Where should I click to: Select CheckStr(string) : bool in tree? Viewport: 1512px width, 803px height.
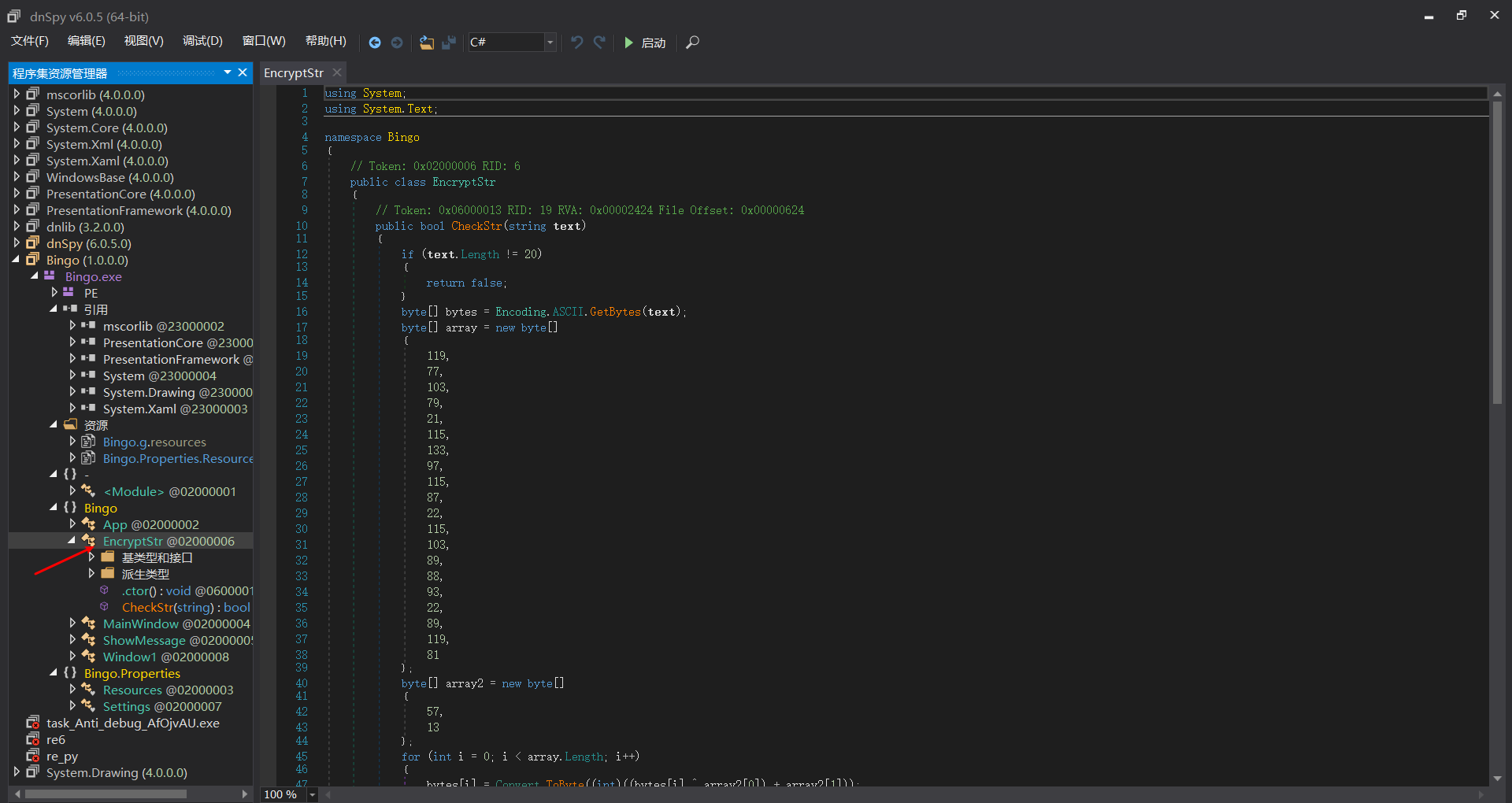pos(186,607)
